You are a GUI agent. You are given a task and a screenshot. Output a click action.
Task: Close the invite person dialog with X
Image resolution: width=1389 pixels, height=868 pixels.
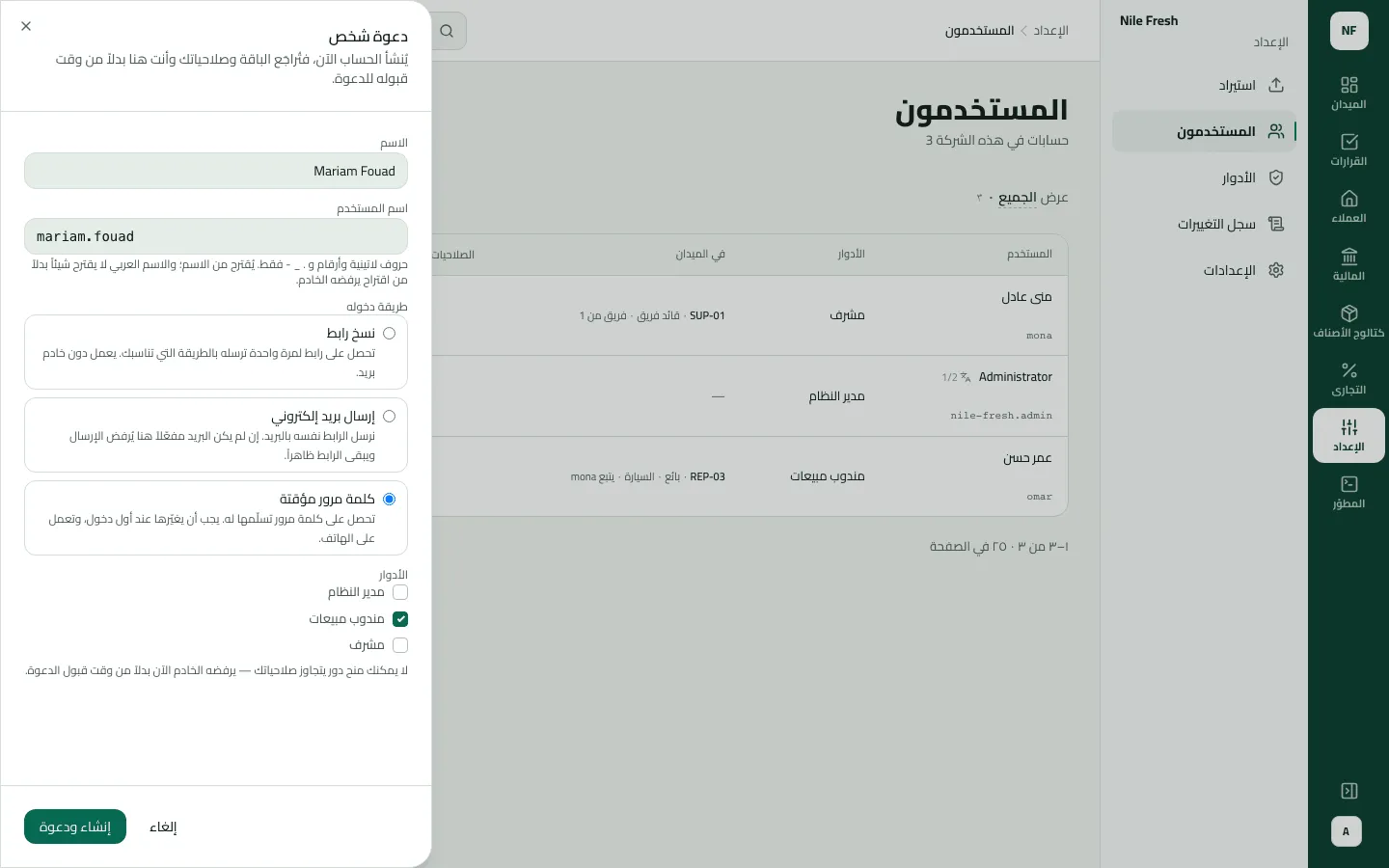pos(26,26)
